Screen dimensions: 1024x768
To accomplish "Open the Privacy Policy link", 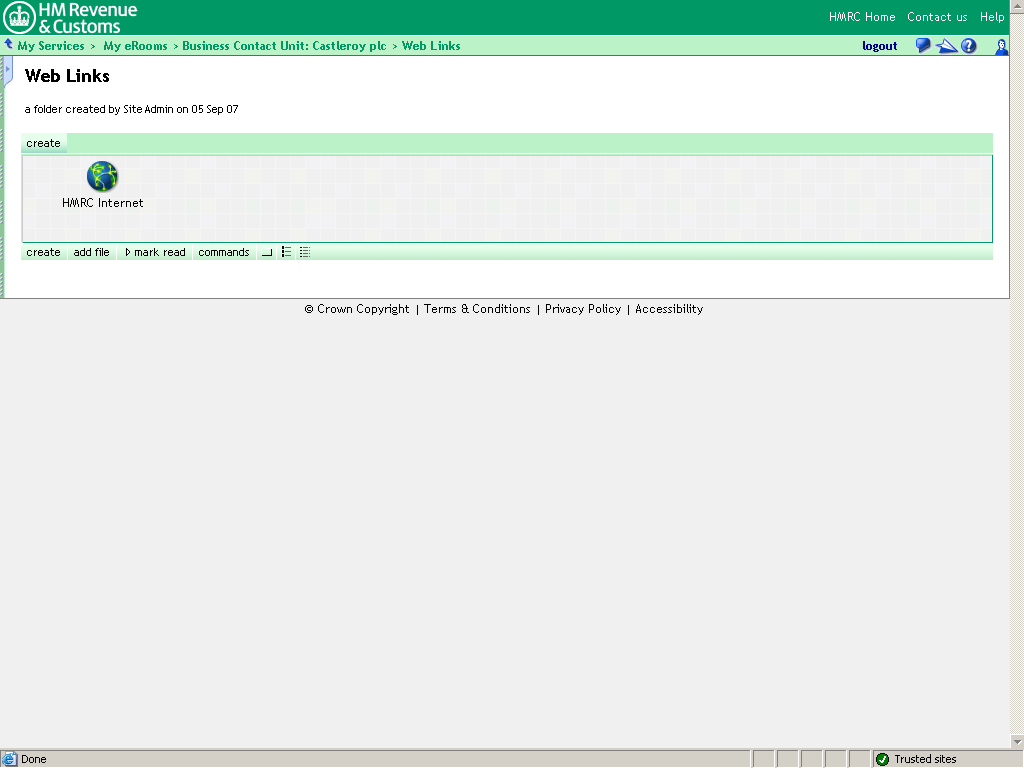I will point(583,309).
